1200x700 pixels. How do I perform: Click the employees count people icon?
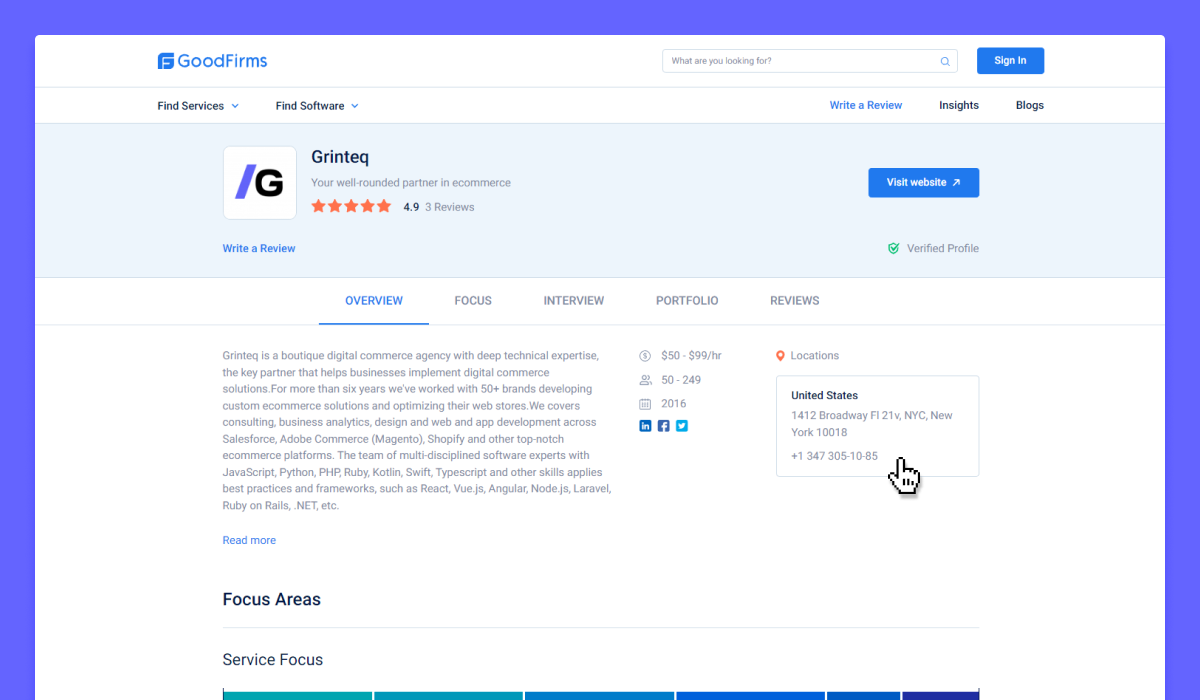[645, 380]
